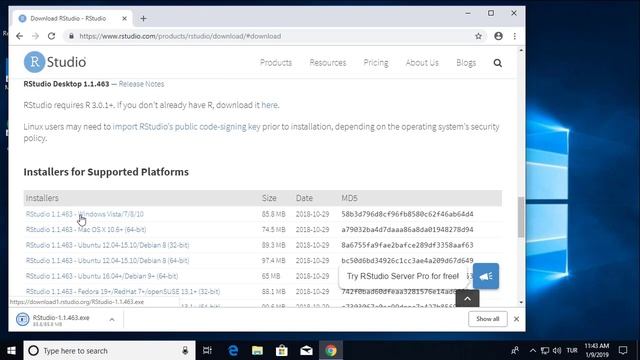Click the browser forward arrow

point(36,36)
